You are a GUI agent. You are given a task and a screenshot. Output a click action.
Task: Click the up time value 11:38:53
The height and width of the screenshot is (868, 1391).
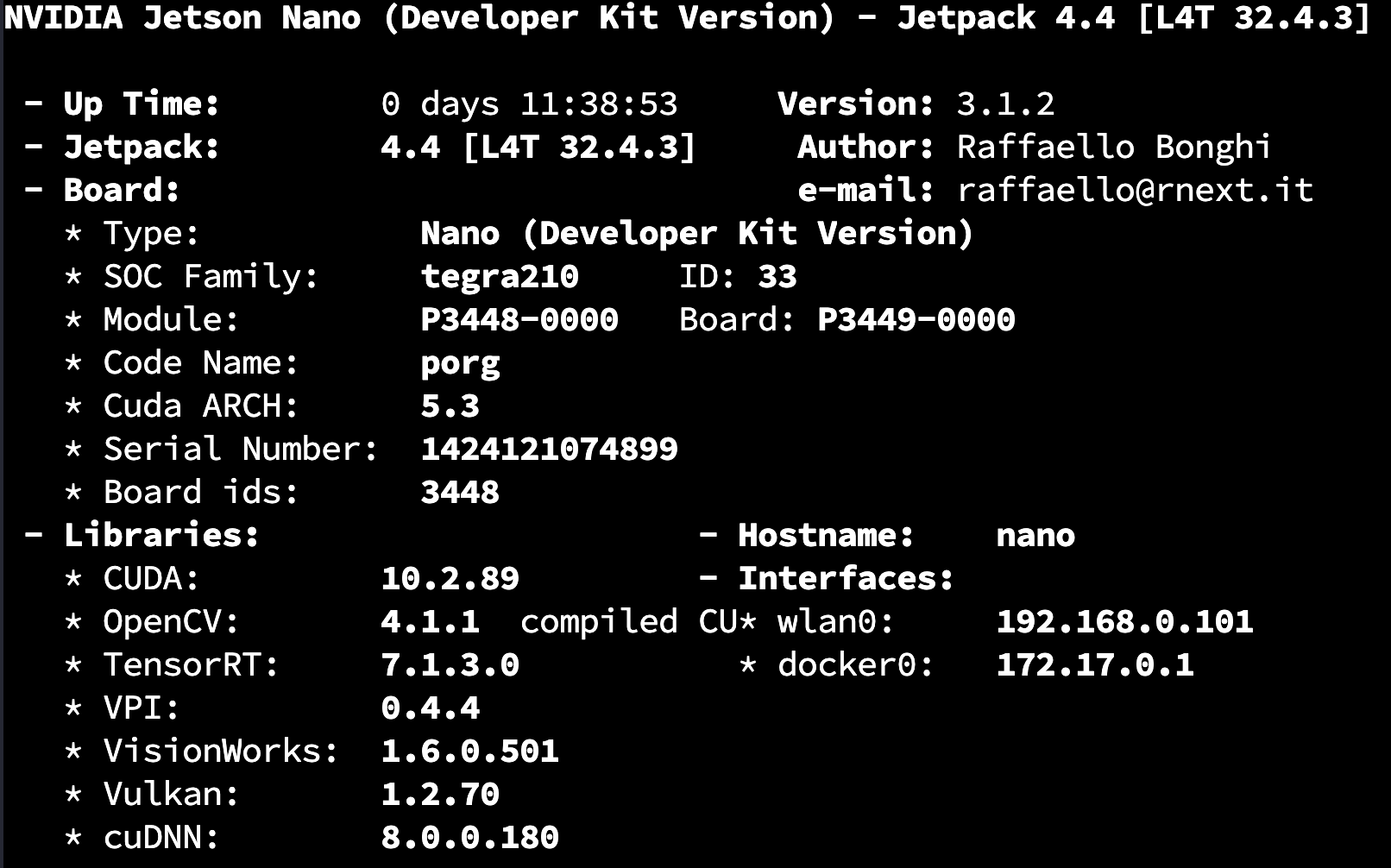pos(599,104)
